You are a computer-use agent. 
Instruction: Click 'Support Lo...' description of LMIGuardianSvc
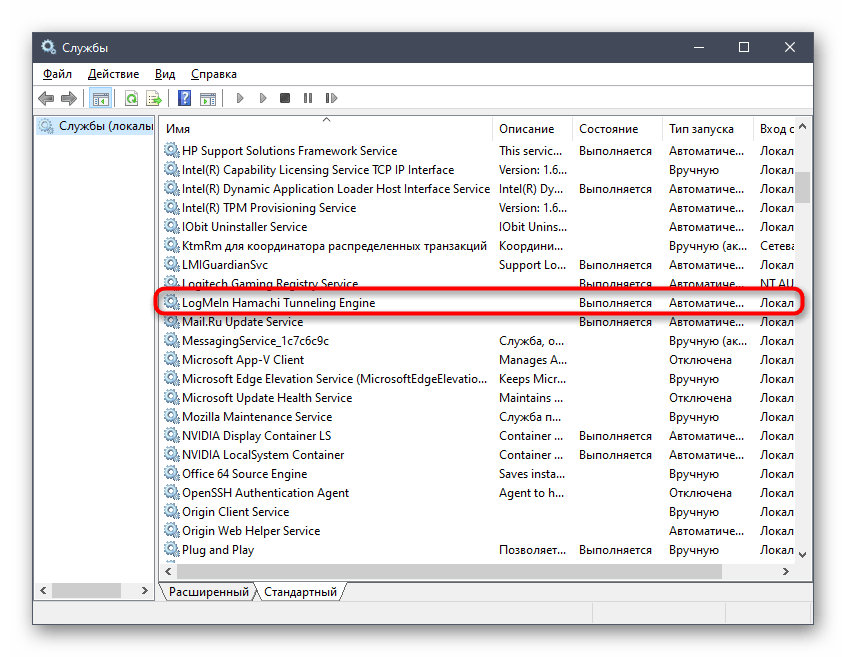pyautogui.click(x=533, y=265)
